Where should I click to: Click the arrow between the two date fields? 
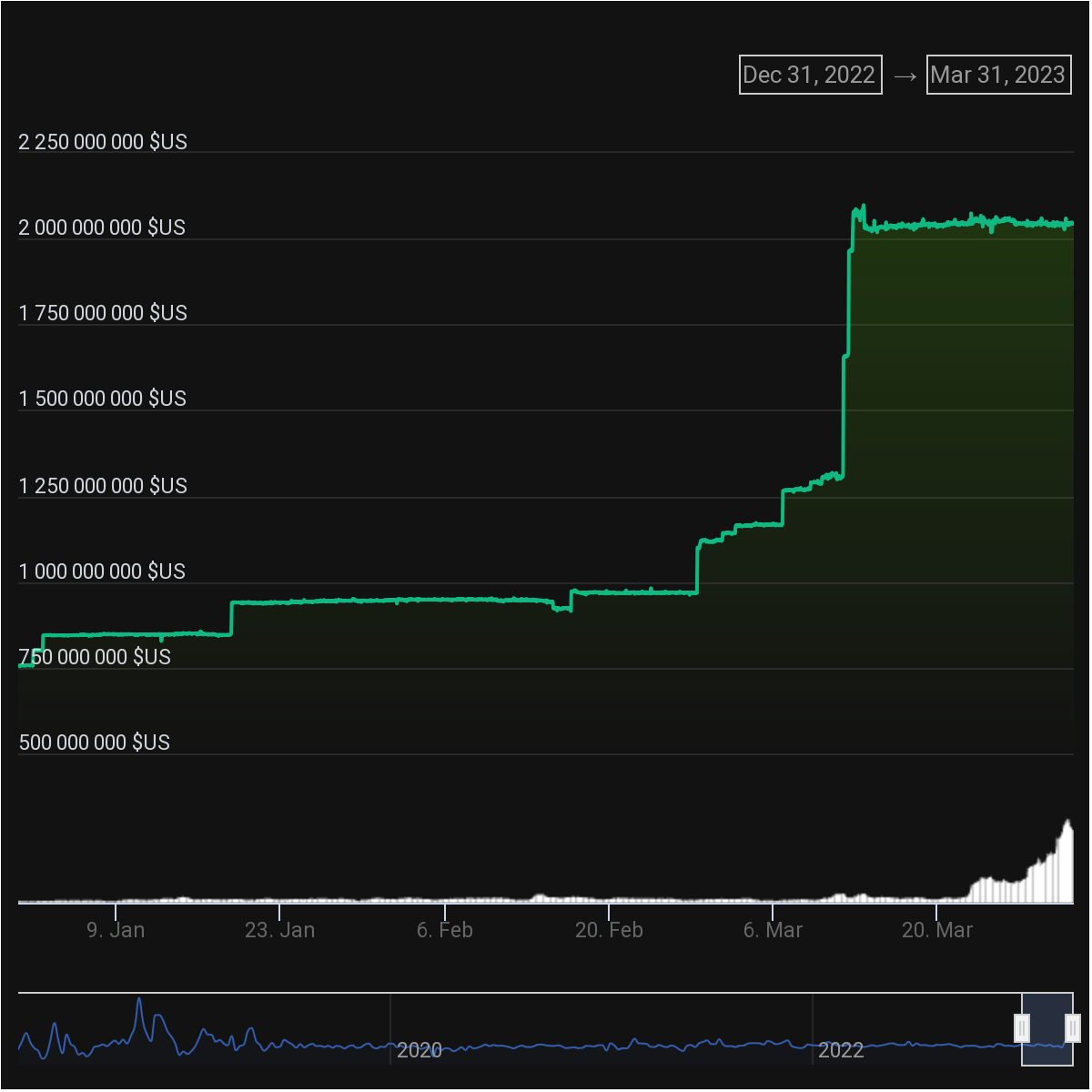click(x=905, y=76)
